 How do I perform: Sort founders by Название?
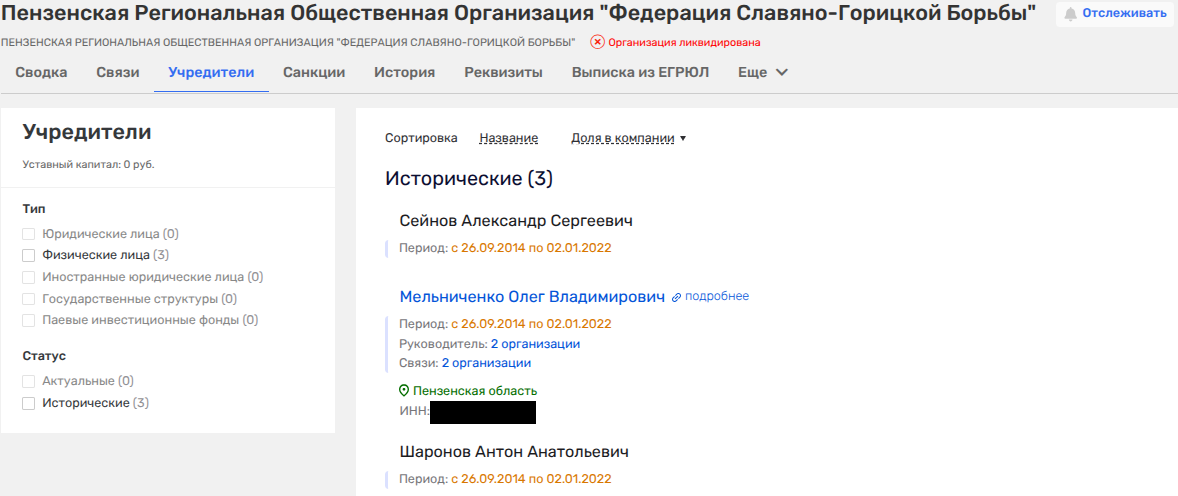coord(508,138)
